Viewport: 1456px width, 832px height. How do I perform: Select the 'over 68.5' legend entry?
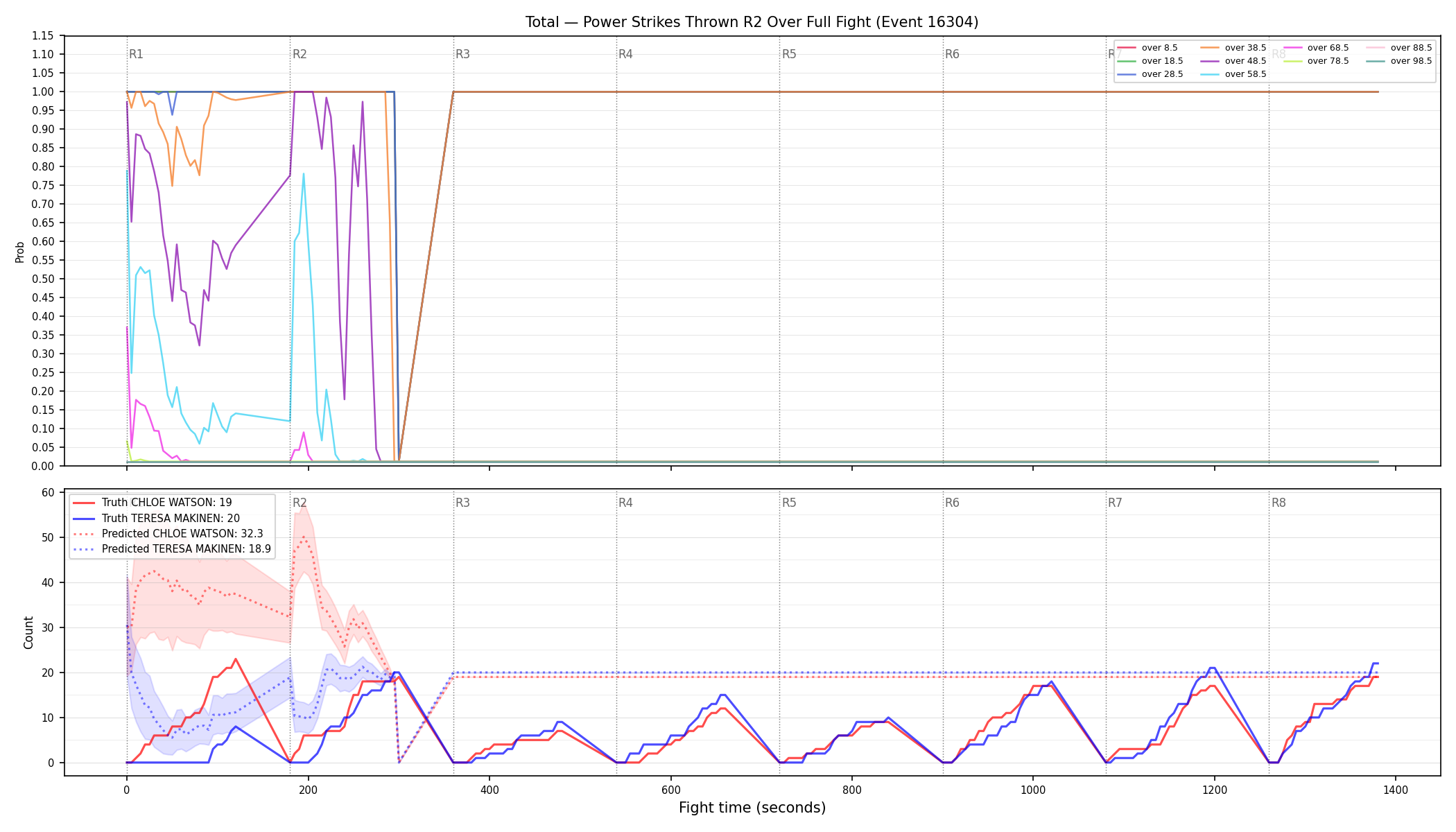click(1316, 48)
